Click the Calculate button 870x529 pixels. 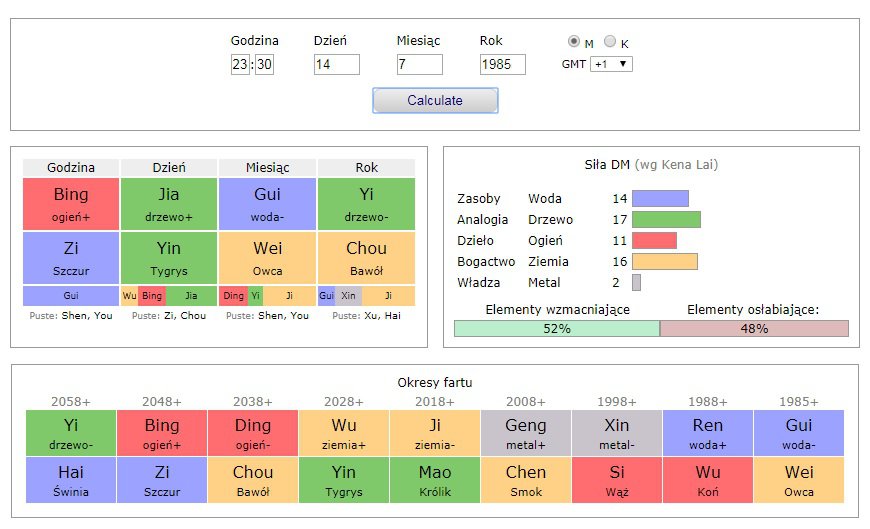tap(435, 100)
